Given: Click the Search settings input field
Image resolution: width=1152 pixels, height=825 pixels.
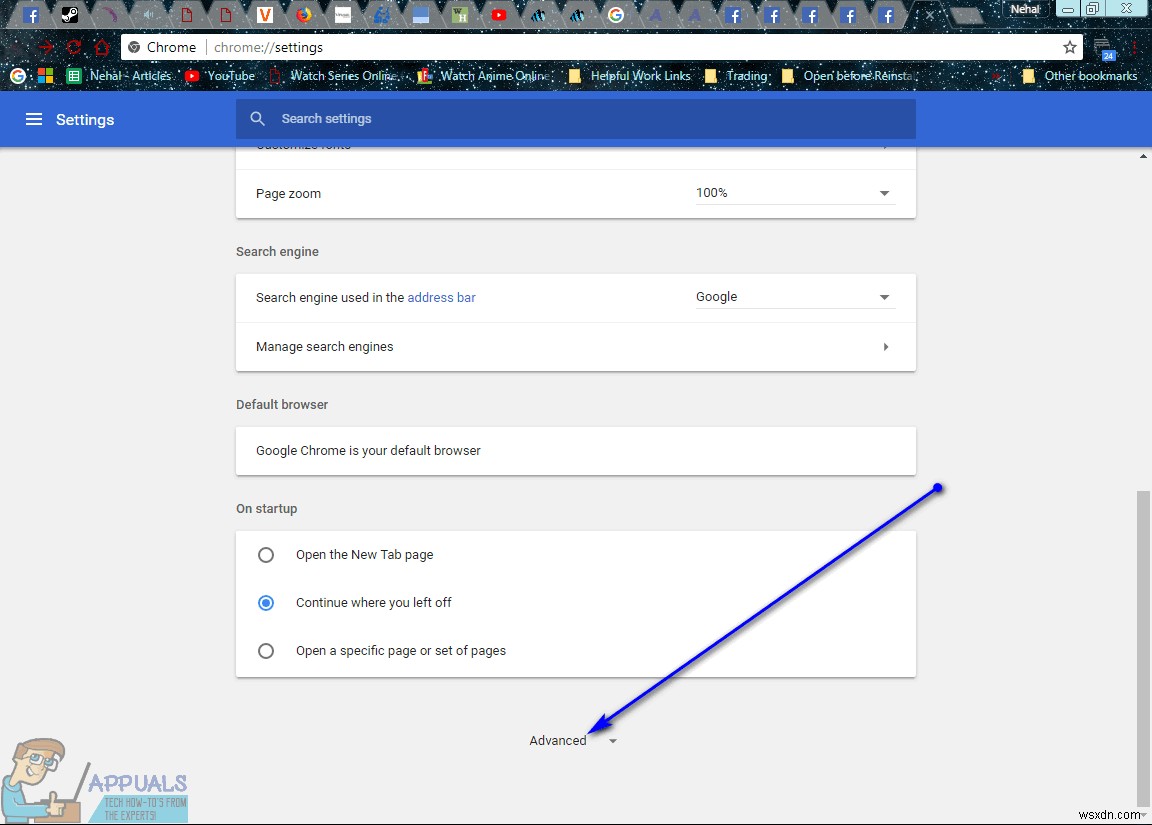Looking at the screenshot, I should [x=590, y=119].
